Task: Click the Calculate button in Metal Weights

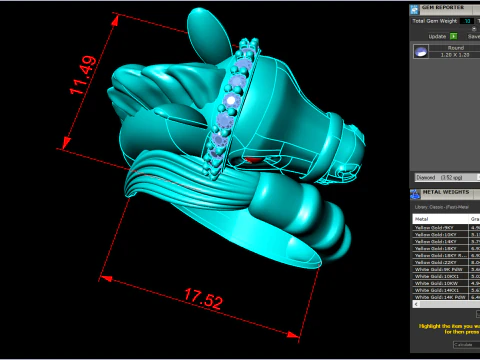Action: [x=466, y=345]
